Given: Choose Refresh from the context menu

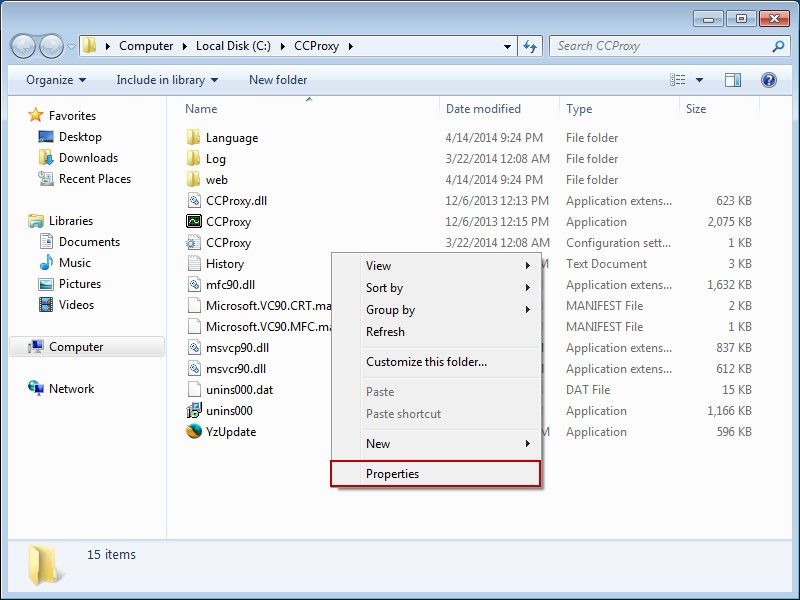Looking at the screenshot, I should click(x=436, y=332).
